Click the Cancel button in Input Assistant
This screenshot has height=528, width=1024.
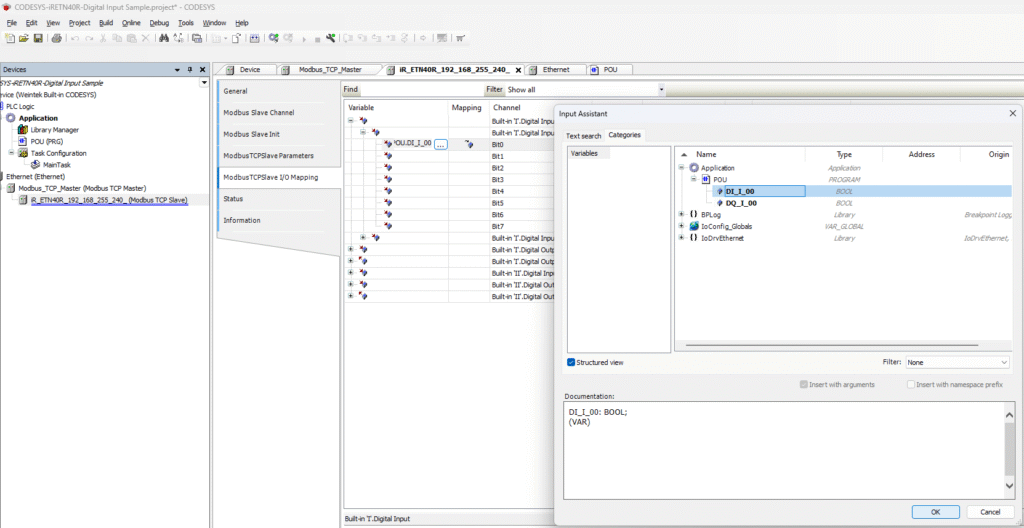click(991, 512)
